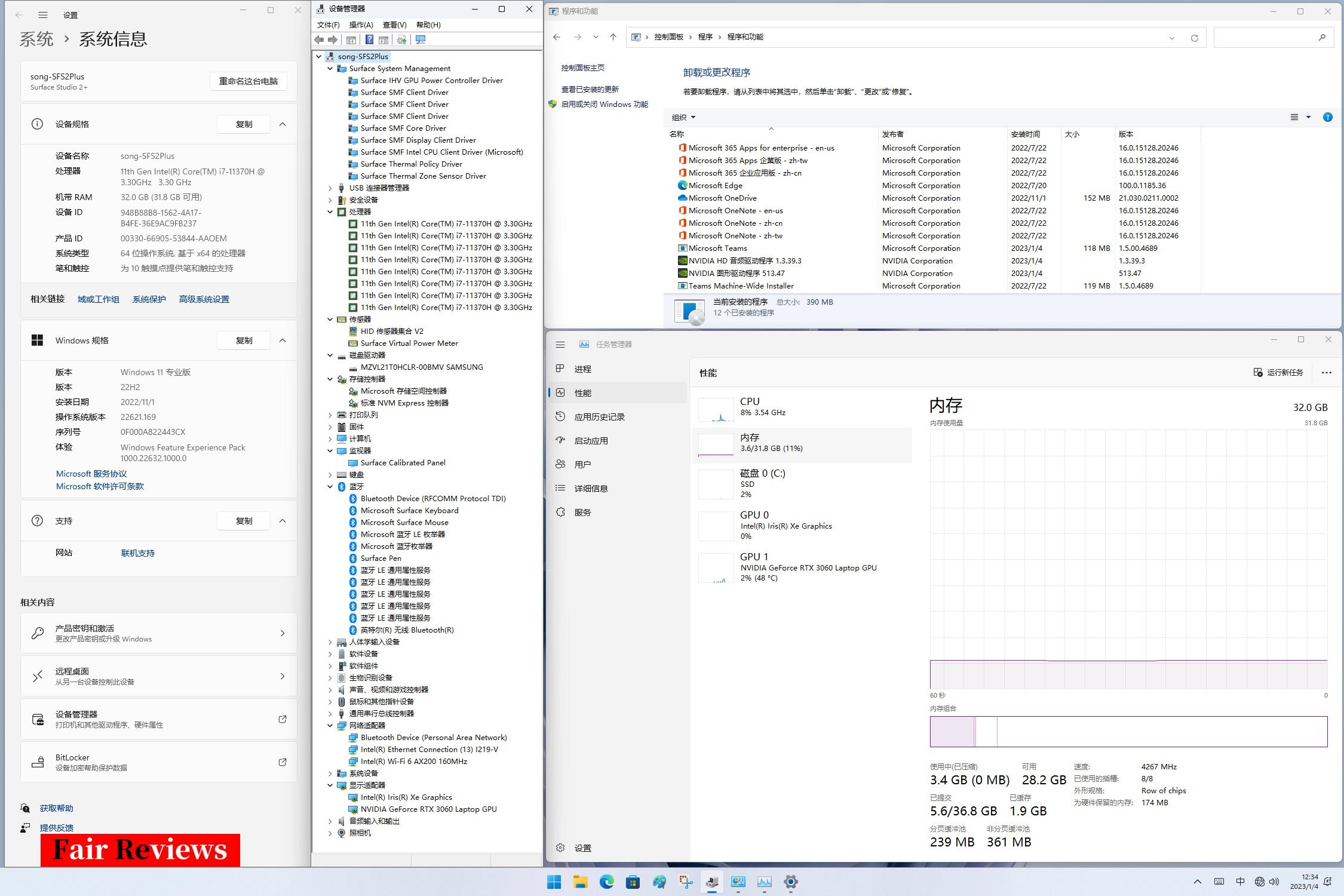
Task: Open Task Manager more options ellipsis
Action: pyautogui.click(x=1326, y=373)
